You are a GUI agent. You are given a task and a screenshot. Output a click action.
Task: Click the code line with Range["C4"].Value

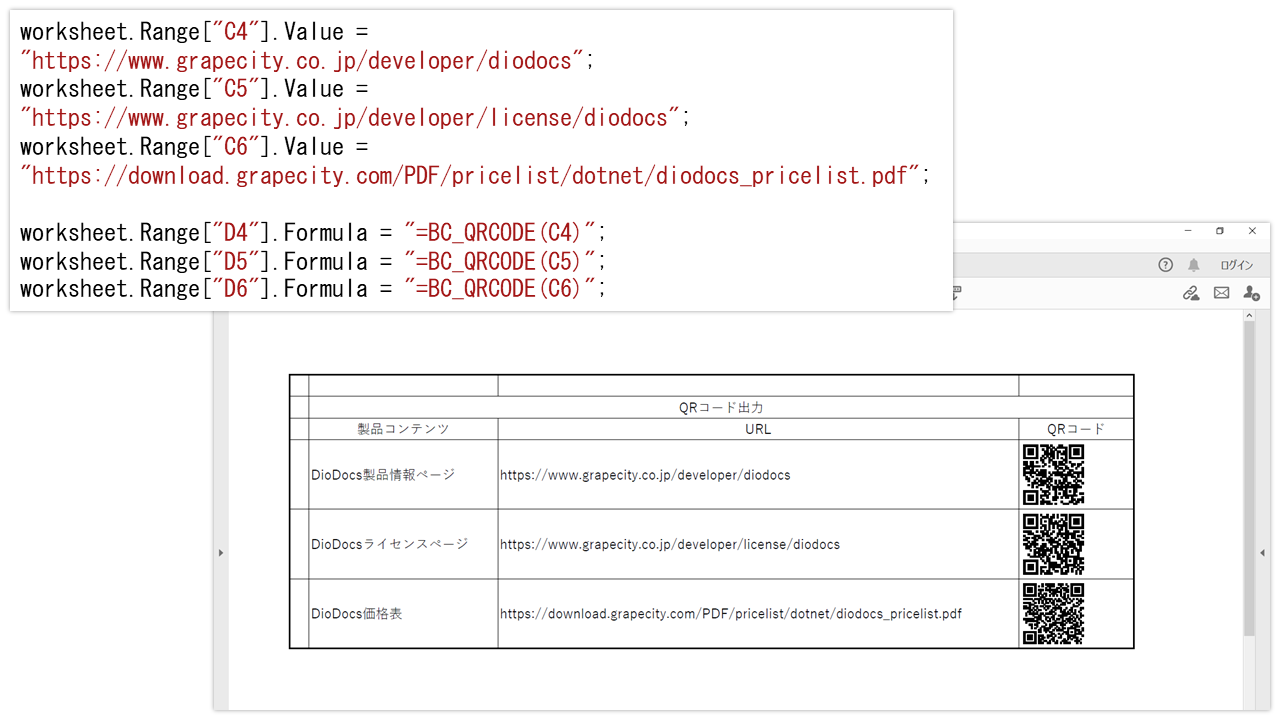click(195, 33)
